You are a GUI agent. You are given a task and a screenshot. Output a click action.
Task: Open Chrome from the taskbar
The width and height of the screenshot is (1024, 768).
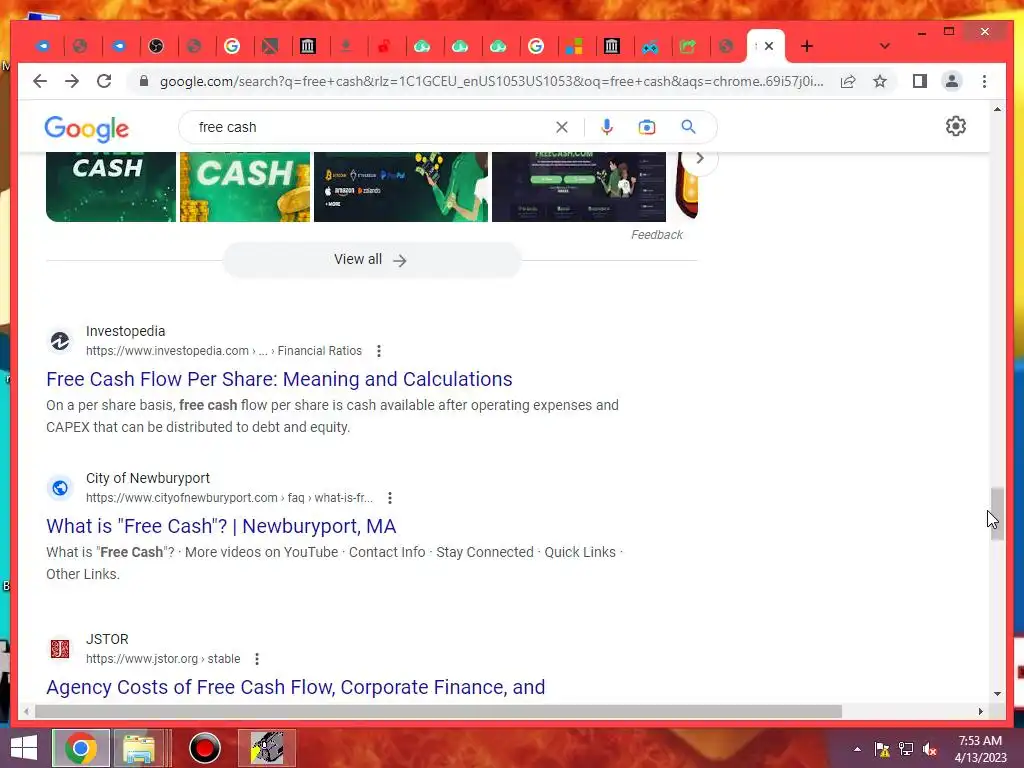[x=81, y=748]
